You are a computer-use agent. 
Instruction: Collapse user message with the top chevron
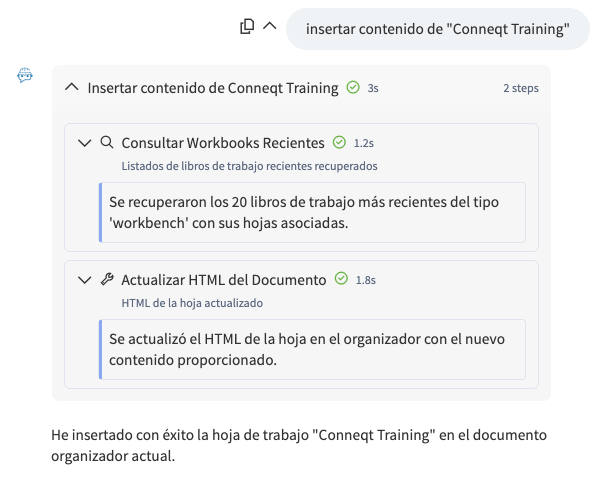coord(269,26)
